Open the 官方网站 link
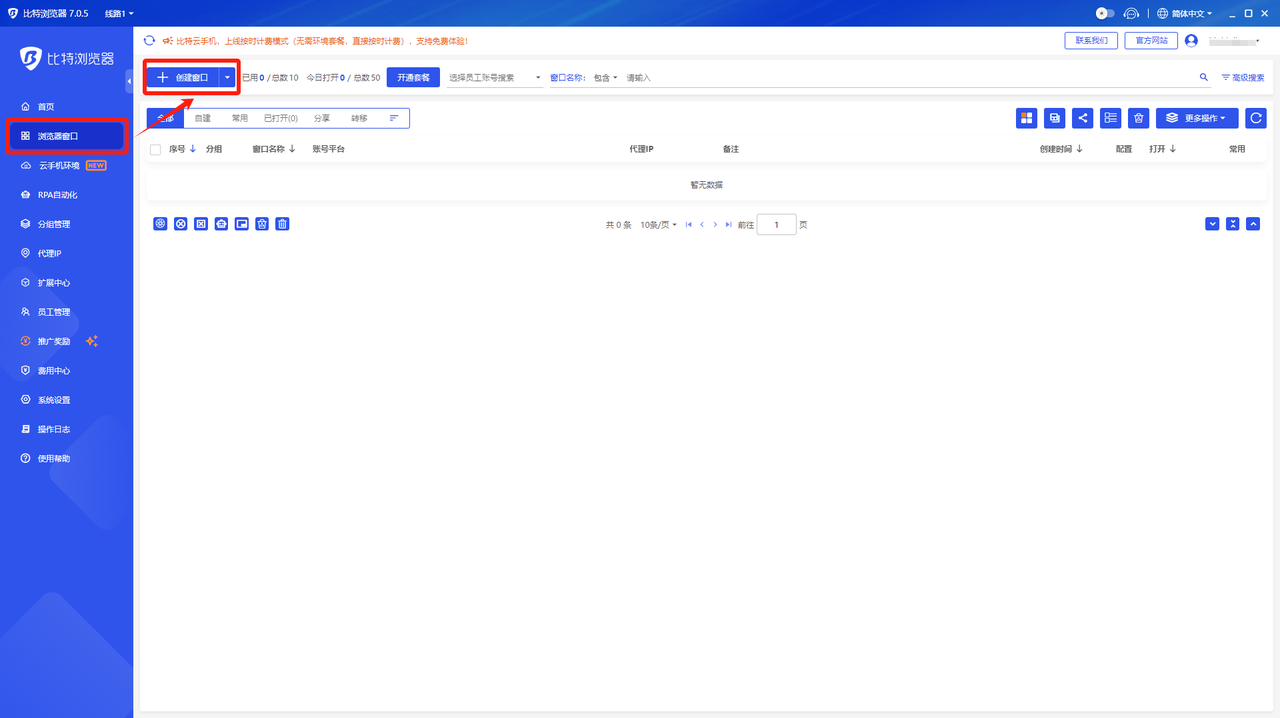 (1150, 40)
